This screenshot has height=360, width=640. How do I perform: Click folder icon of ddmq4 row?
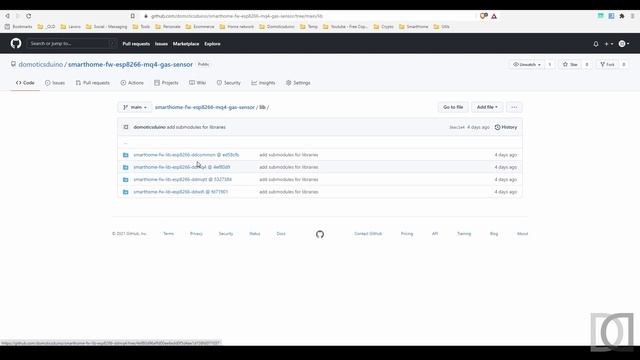pos(126,167)
